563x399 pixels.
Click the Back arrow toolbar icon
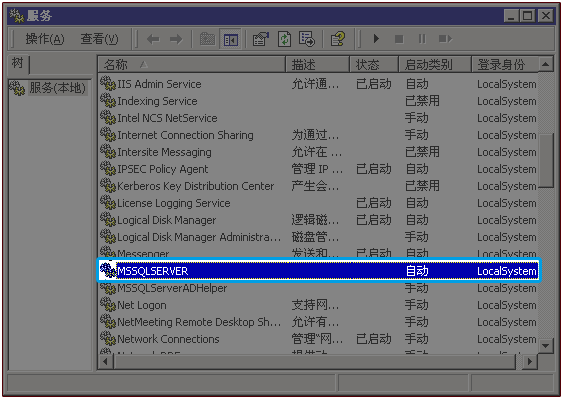click(153, 39)
